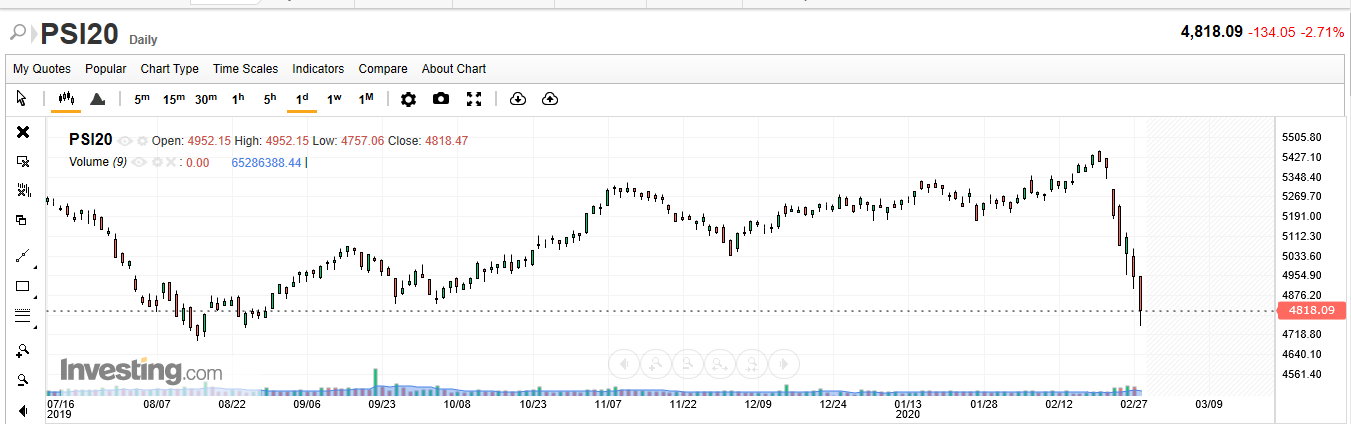Viewport: 1351px width, 425px height.
Task: Click the load chart layout cloud icon
Action: point(517,99)
